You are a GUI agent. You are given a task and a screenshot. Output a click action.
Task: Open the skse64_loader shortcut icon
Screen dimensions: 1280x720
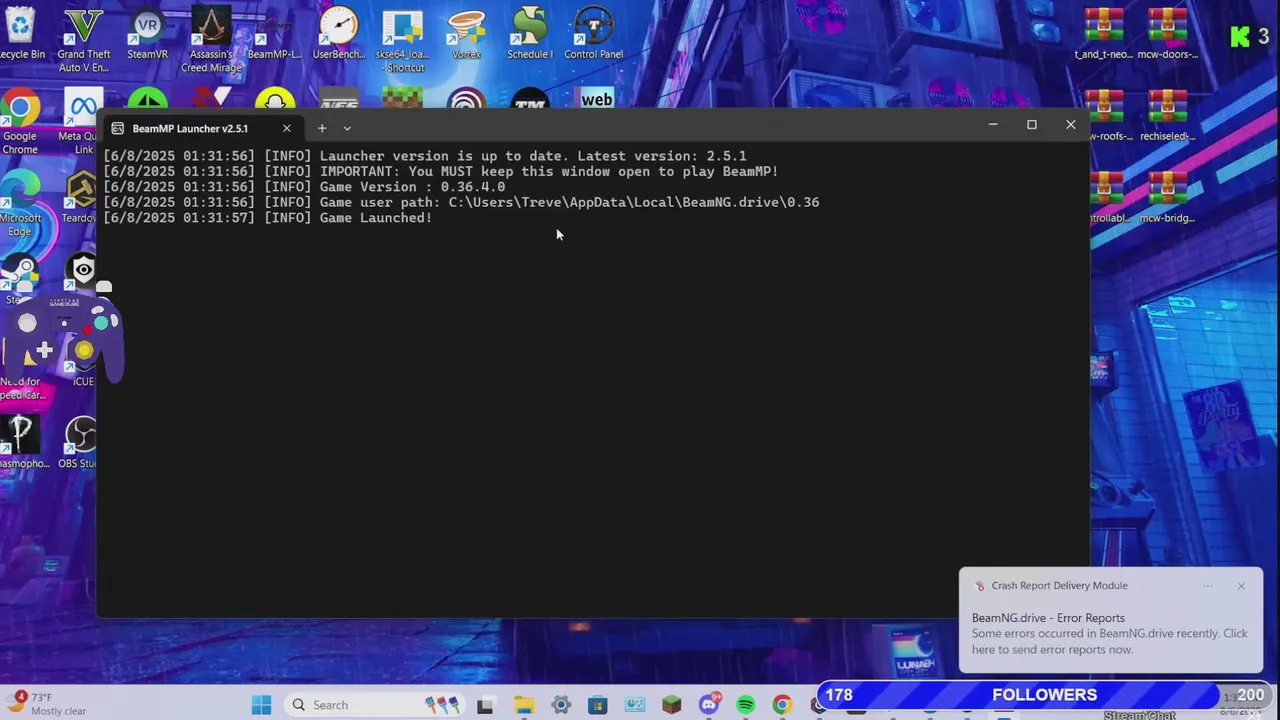[402, 40]
